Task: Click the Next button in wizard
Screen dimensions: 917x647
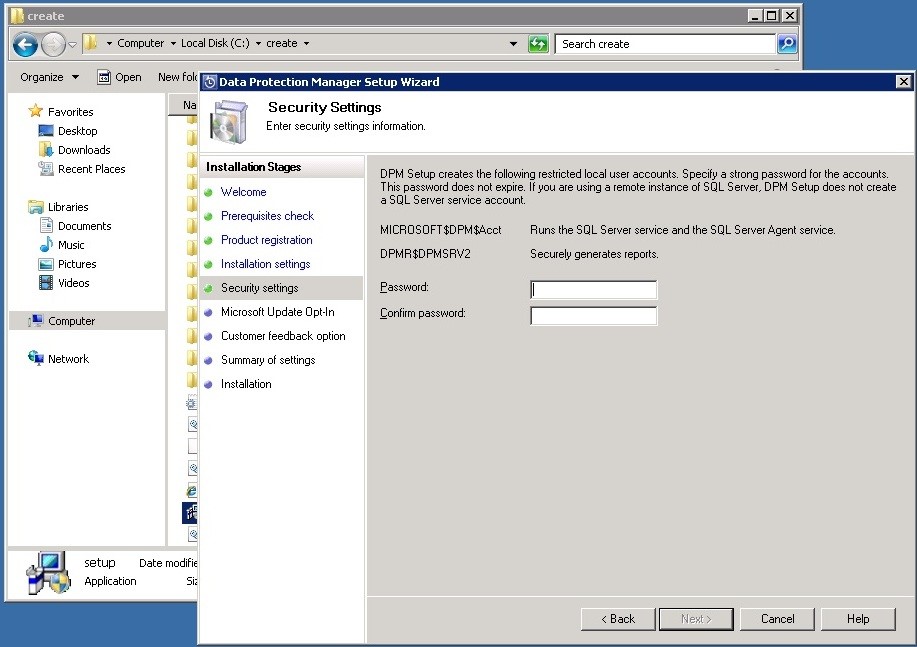Action: [696, 619]
